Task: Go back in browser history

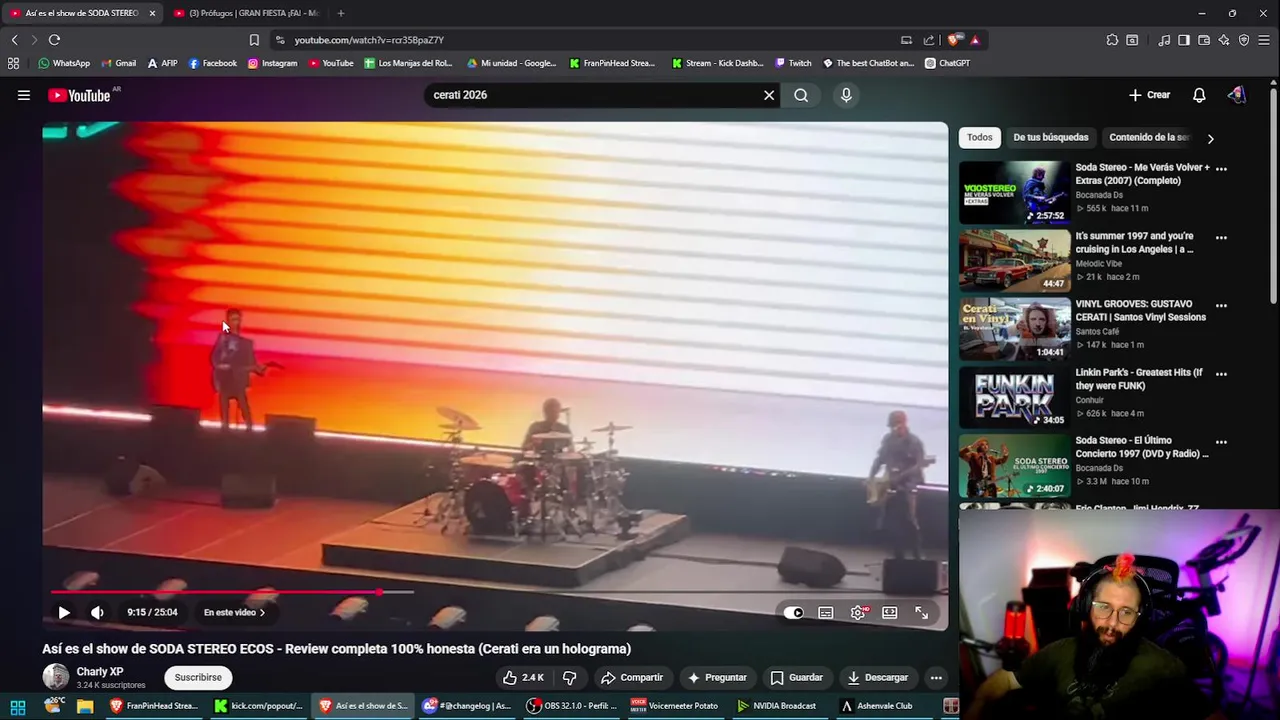Action: click(x=14, y=40)
